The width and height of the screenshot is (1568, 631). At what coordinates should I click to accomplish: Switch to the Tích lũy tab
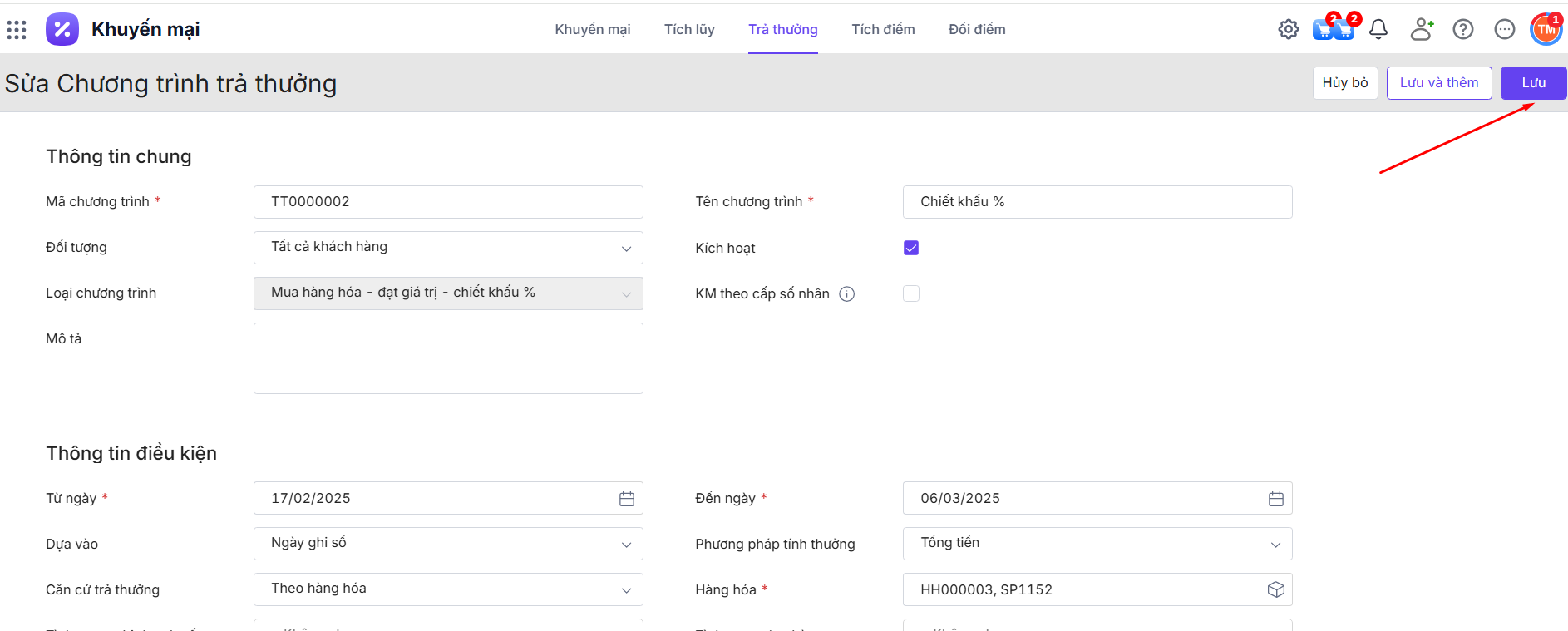(688, 30)
